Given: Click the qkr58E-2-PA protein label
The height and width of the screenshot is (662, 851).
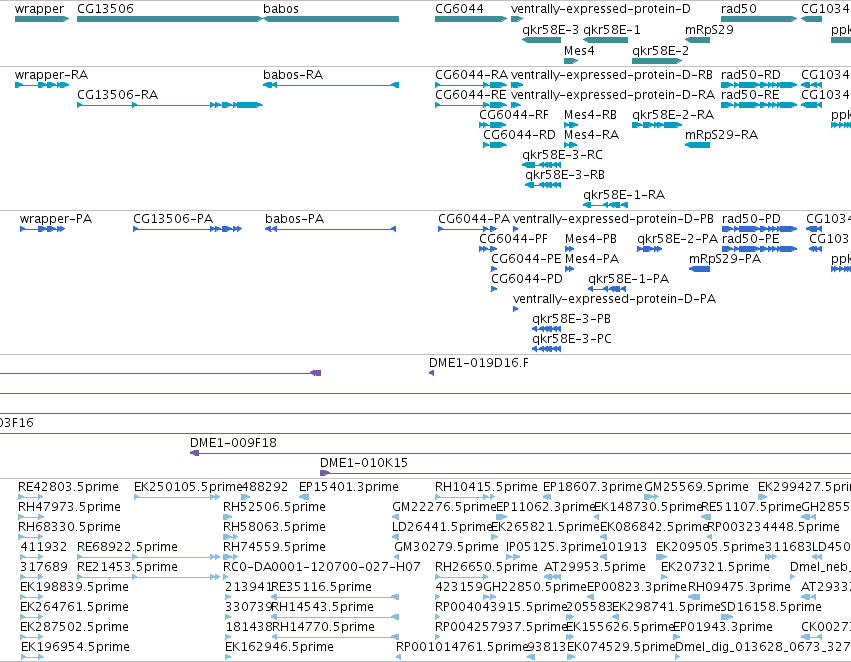Looking at the screenshot, I should click(x=677, y=239).
